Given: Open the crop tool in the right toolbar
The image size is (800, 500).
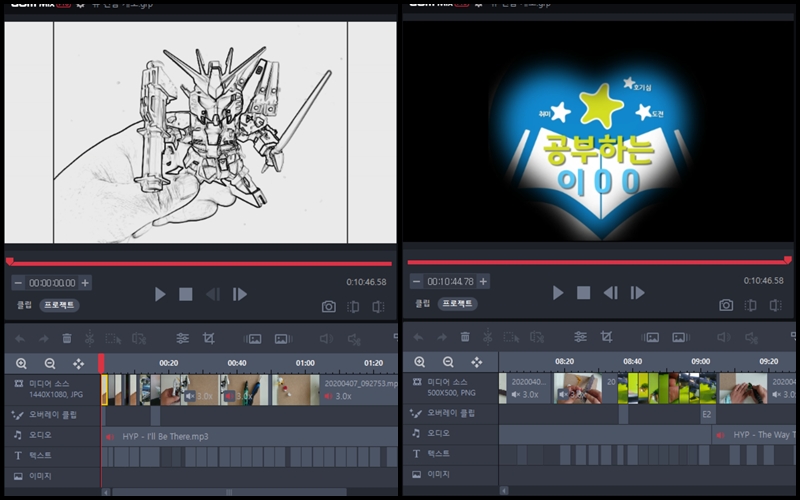Looking at the screenshot, I should pyautogui.click(x=607, y=337).
